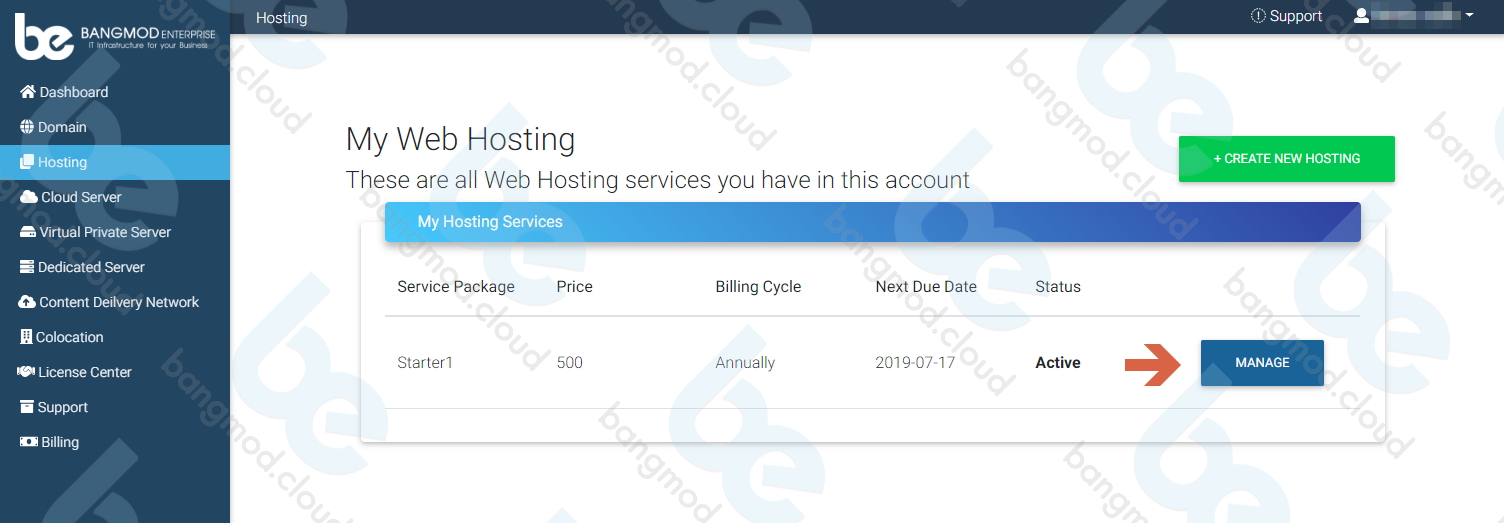Click the Content Delivery Network upload-cloud icon
Viewport: 1504px width, 523px height.
28,302
